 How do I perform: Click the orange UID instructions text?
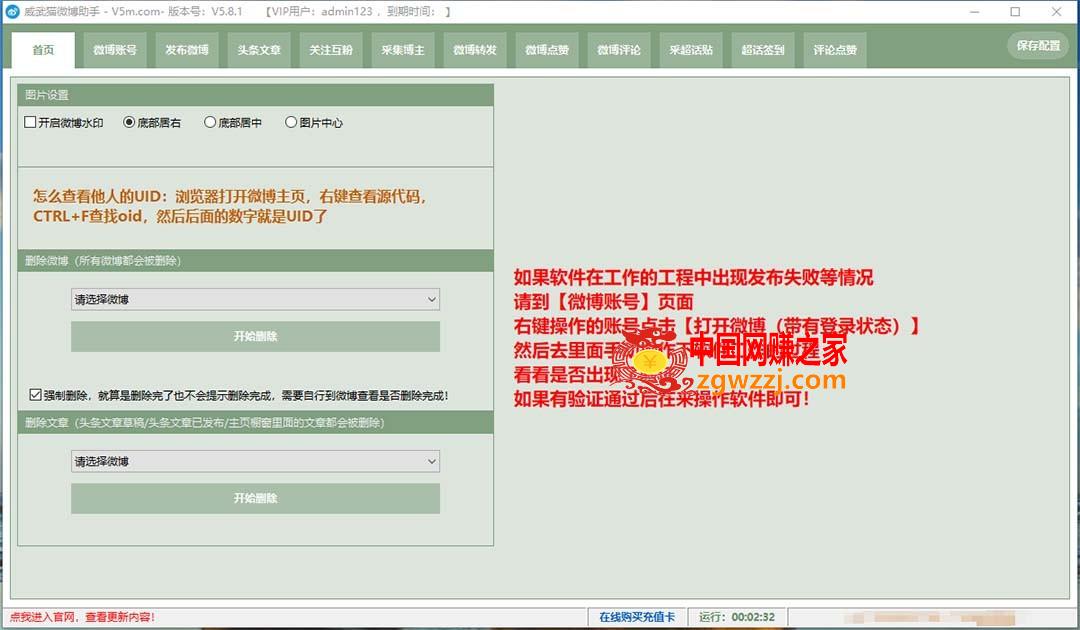click(x=230, y=206)
